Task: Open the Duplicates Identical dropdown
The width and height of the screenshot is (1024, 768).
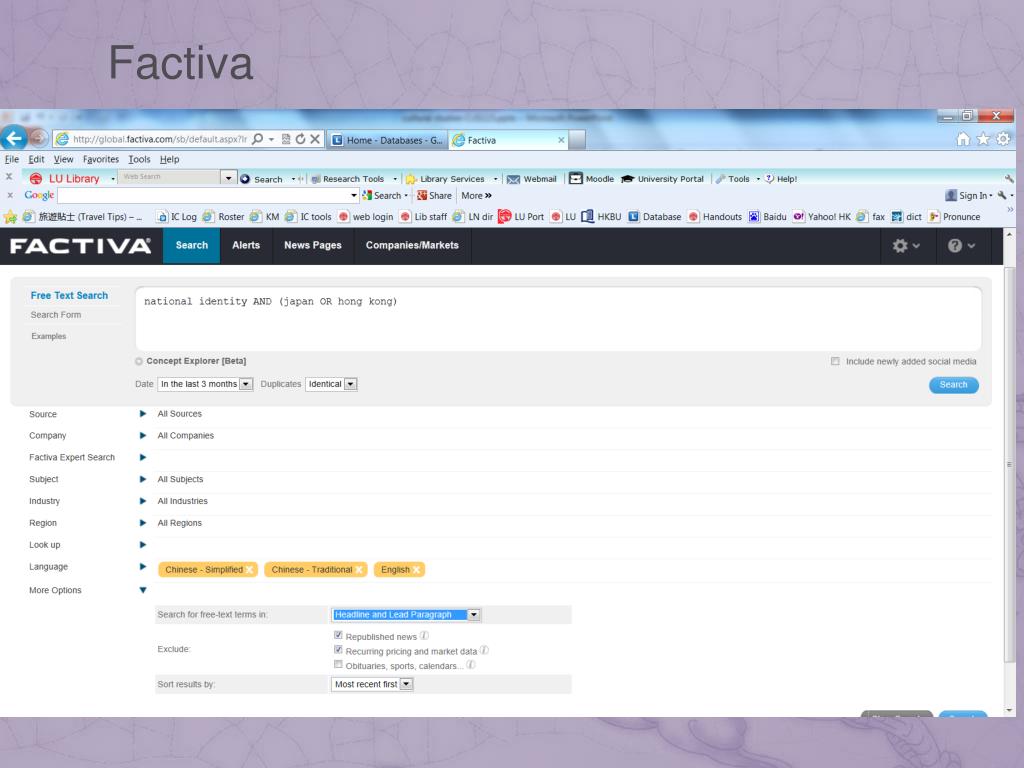Action: 331,384
